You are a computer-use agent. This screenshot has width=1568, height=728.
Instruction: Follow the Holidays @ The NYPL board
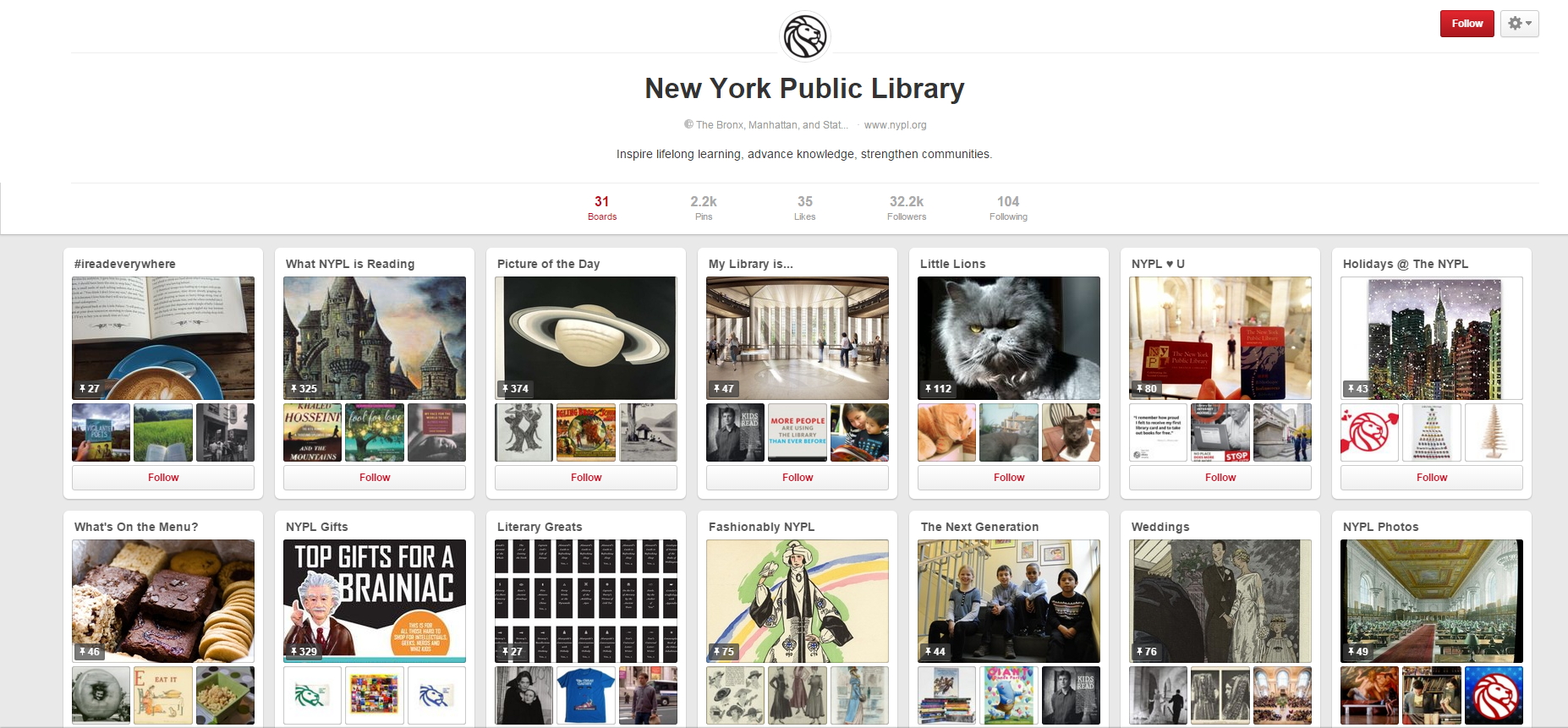[x=1432, y=478]
